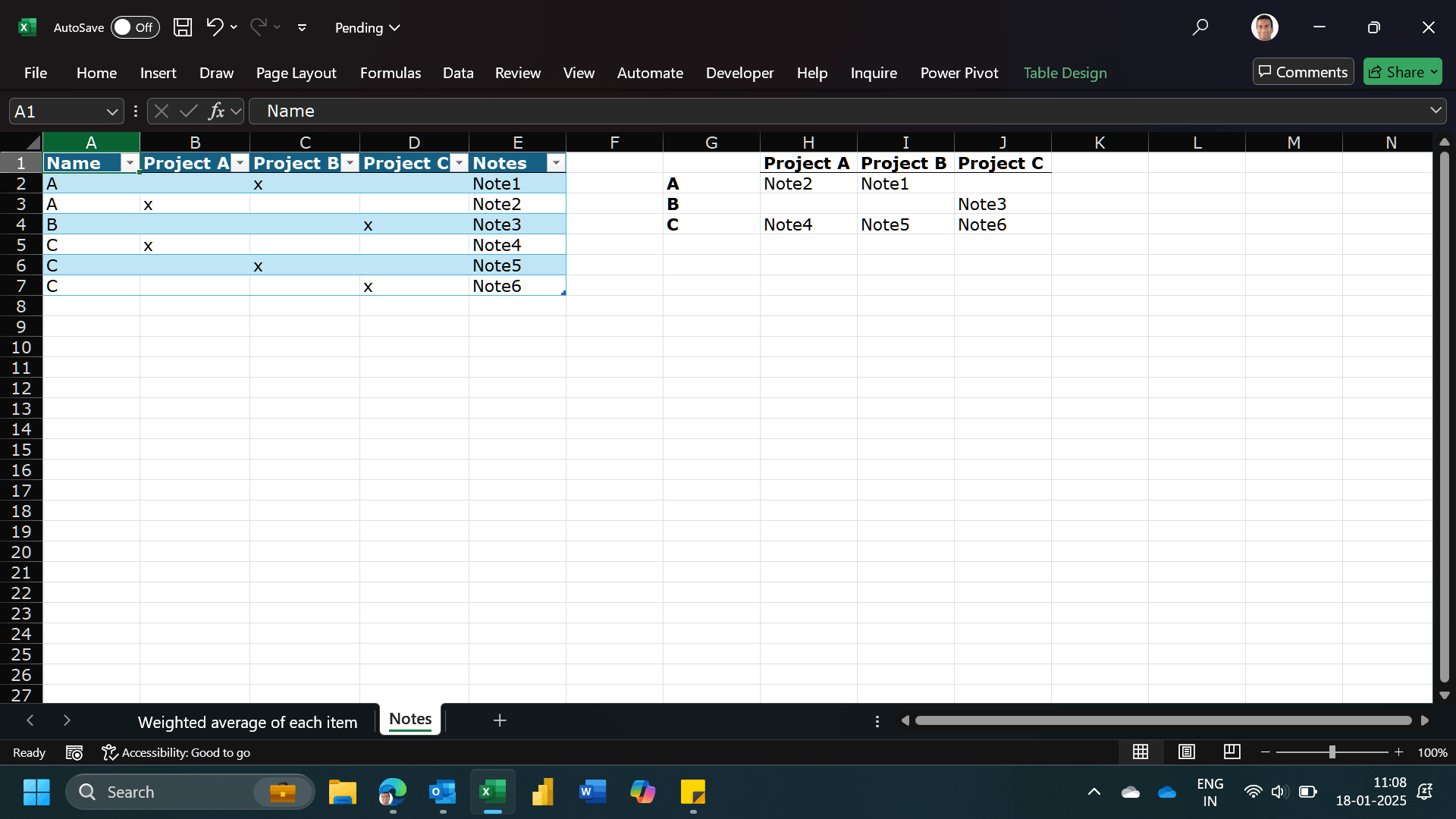Click the Save icon in title bar
This screenshot has width=1456, height=819.
click(182, 27)
